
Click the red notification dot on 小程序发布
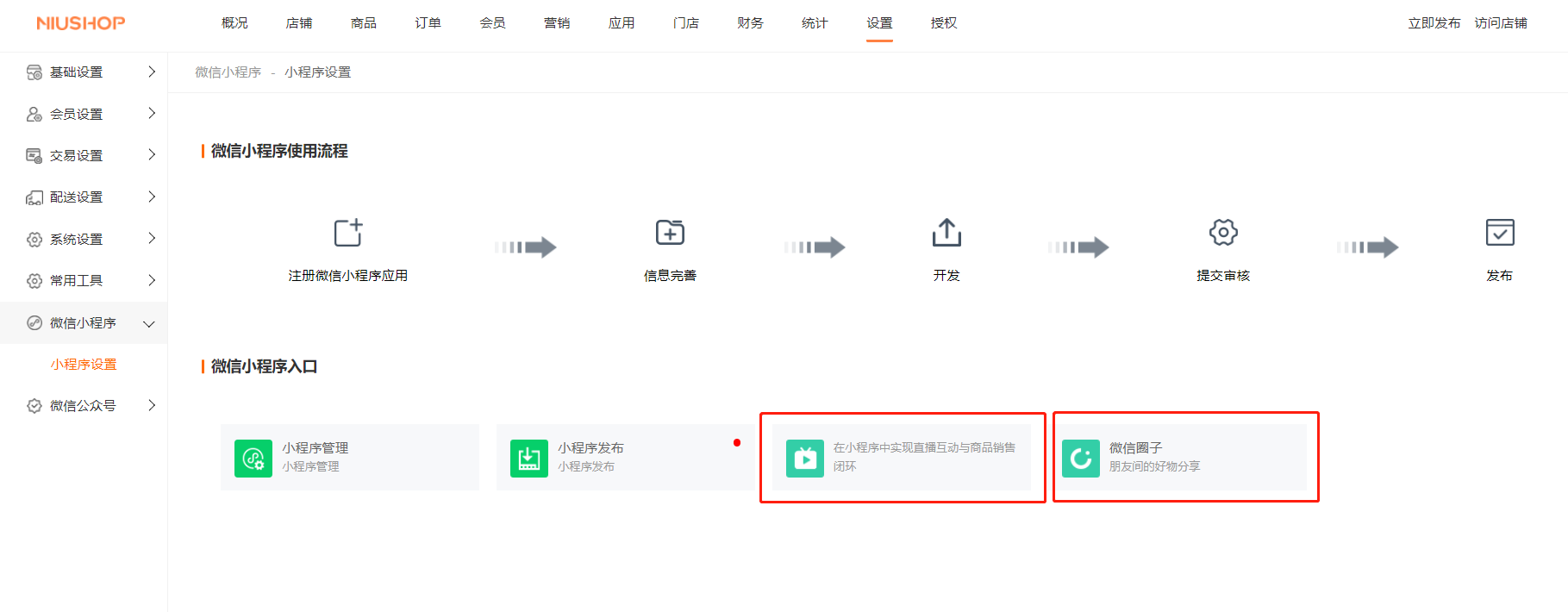(737, 443)
